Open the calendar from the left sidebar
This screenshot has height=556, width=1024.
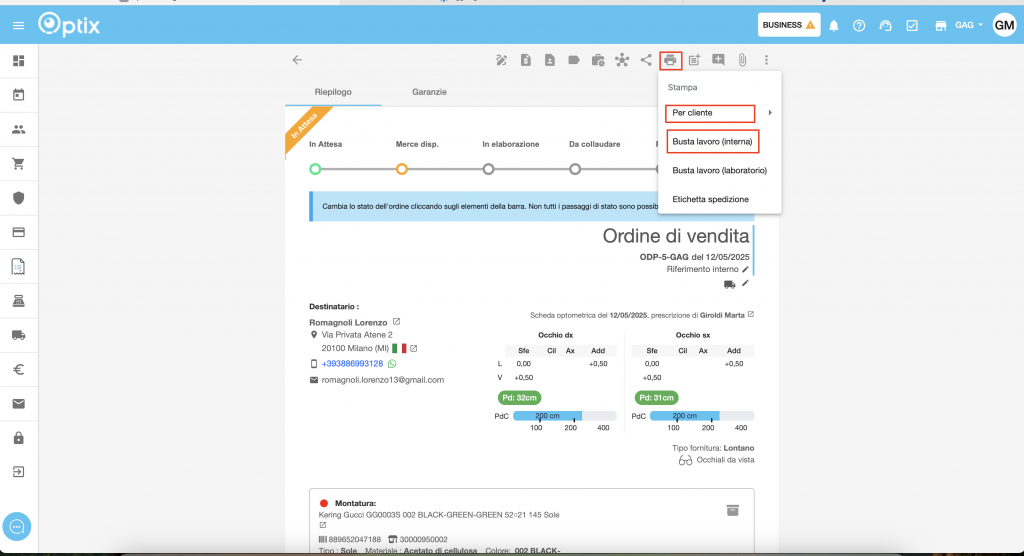[18, 95]
